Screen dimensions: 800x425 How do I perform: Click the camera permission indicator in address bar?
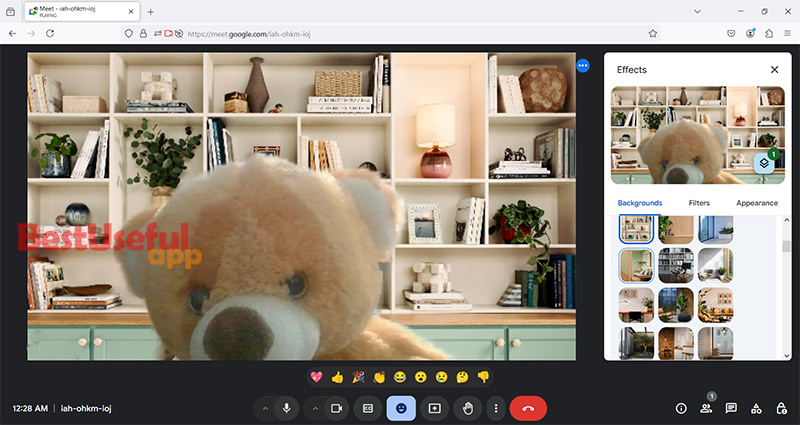click(168, 34)
